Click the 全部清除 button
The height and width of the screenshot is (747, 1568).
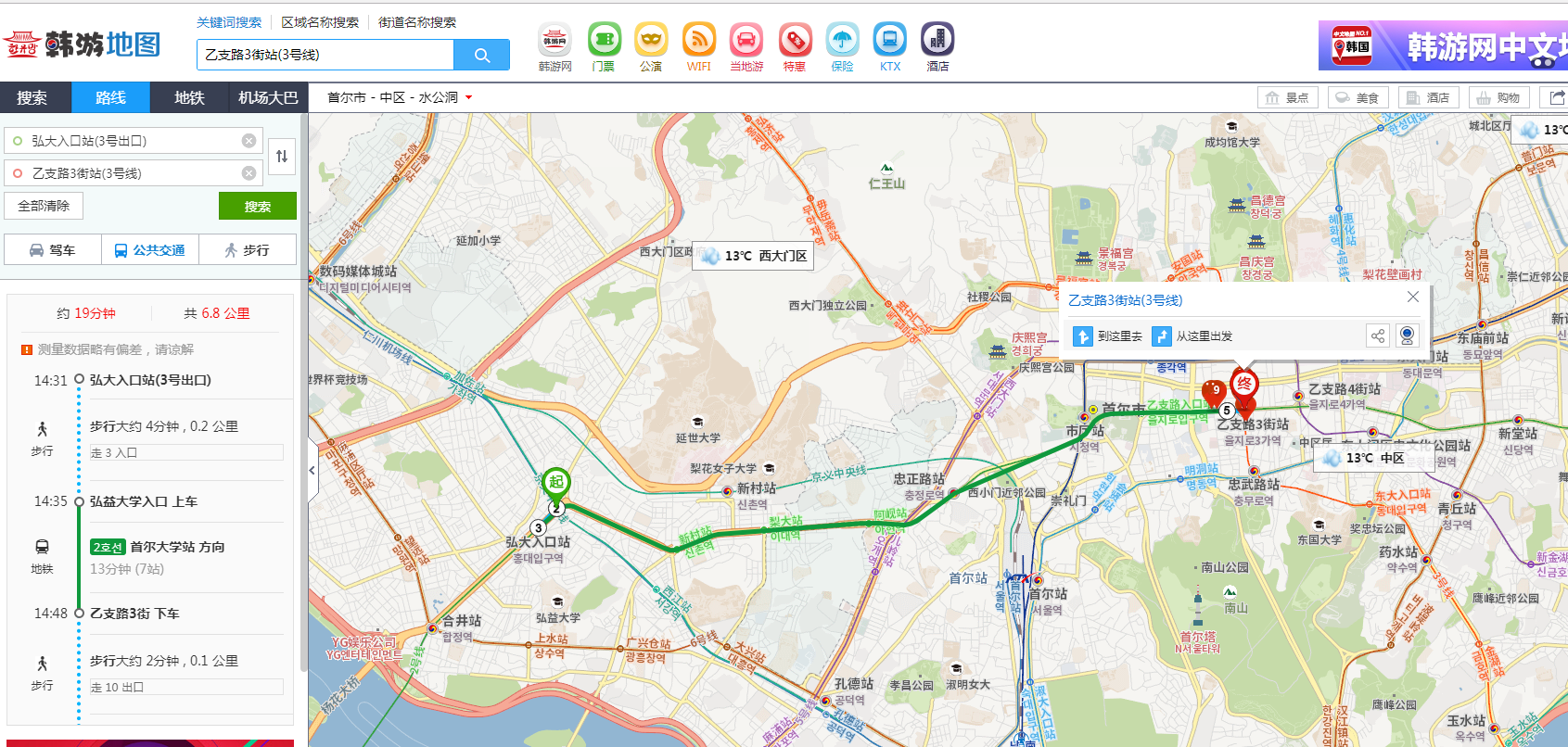[x=44, y=206]
